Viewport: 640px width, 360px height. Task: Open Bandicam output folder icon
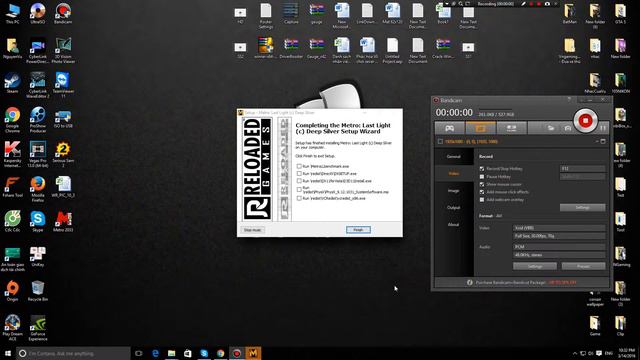(x=551, y=128)
